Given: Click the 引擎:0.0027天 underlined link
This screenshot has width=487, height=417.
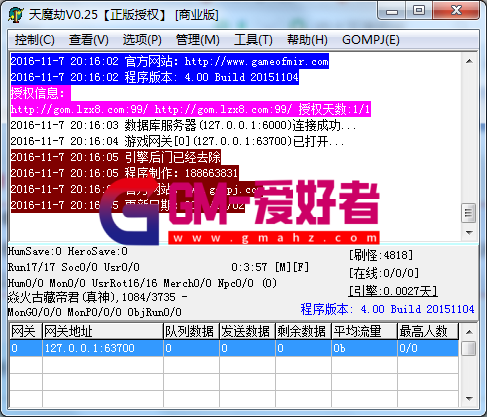Looking at the screenshot, I should point(393,291).
